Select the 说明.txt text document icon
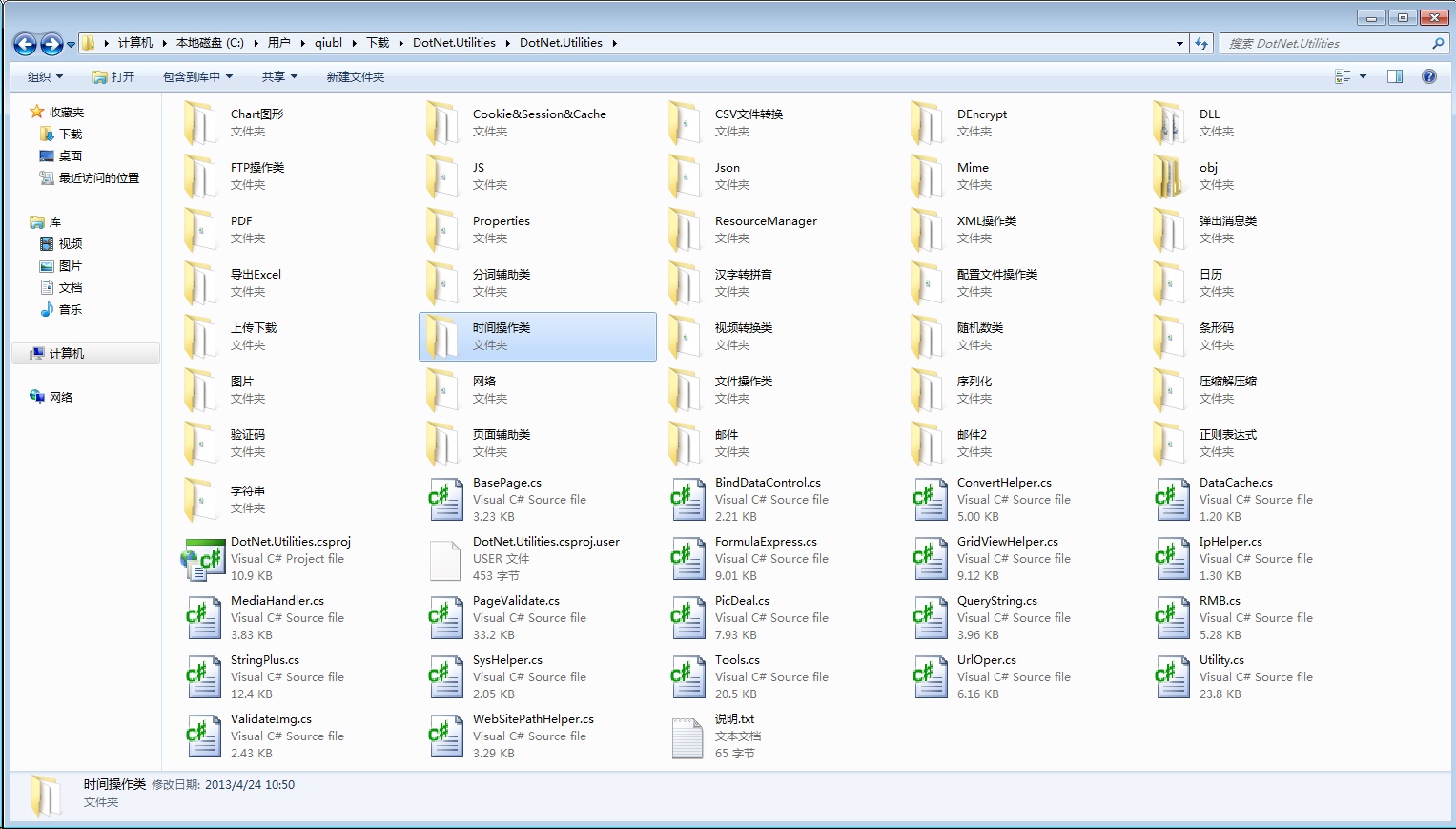The image size is (1456, 829). click(687, 736)
